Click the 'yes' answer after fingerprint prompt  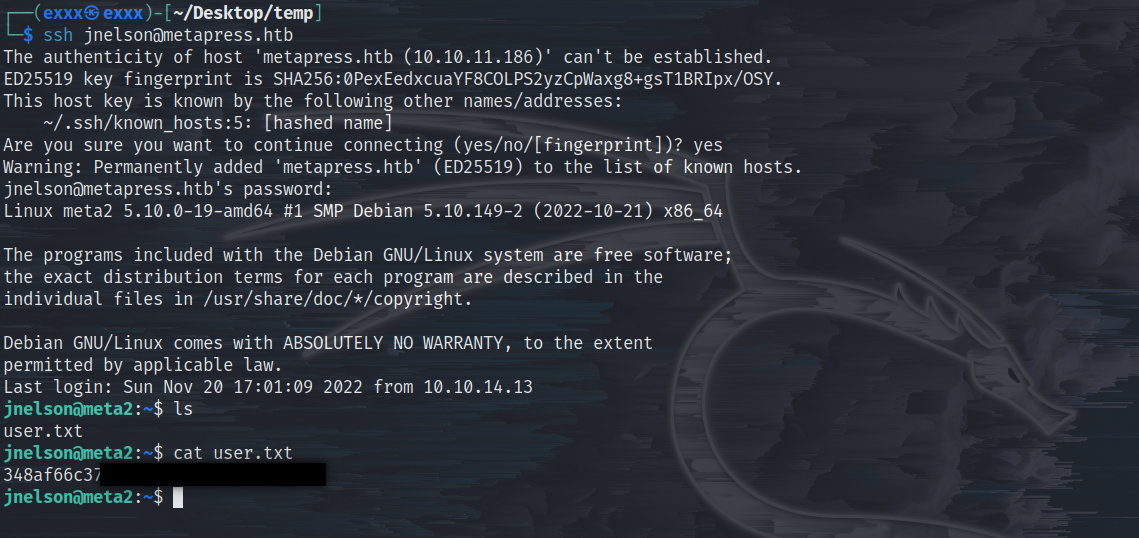[708, 145]
